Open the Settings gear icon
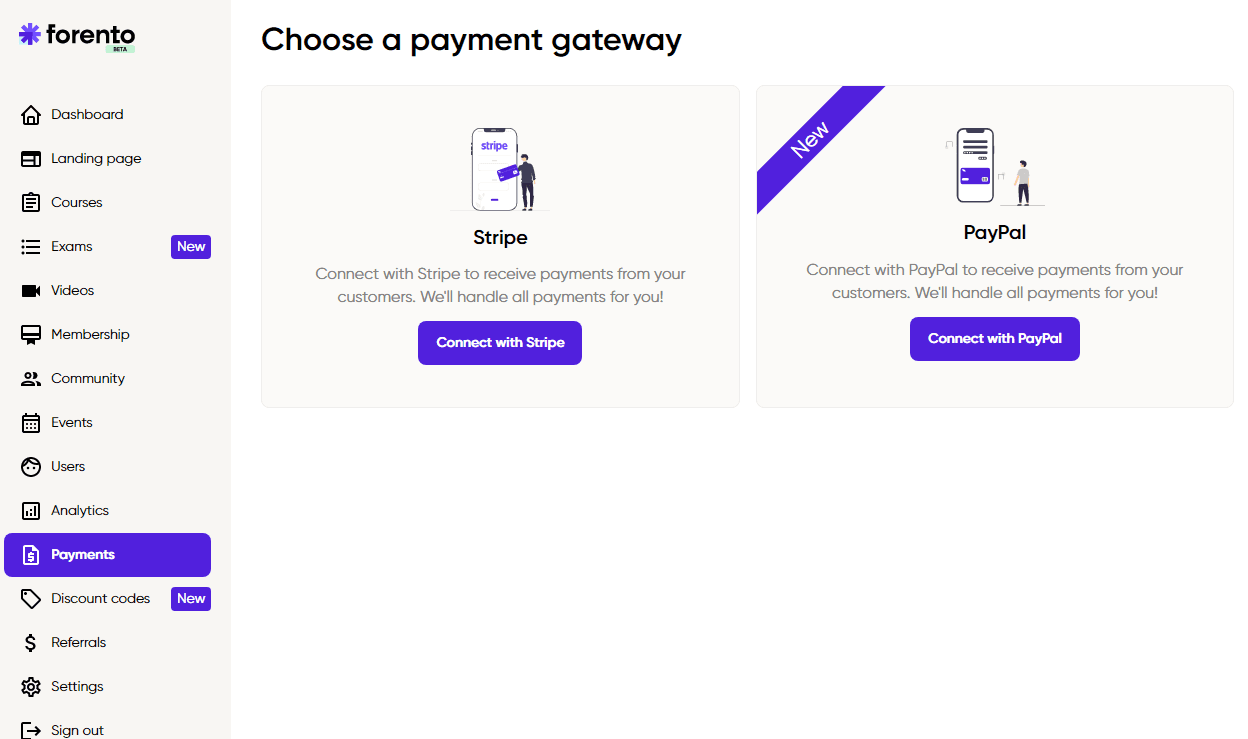 pyautogui.click(x=31, y=687)
